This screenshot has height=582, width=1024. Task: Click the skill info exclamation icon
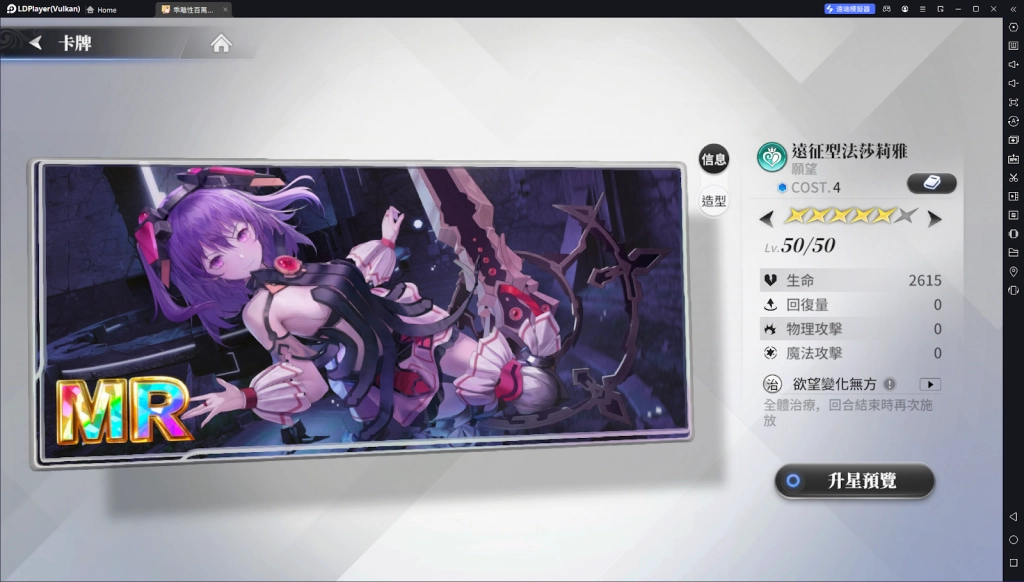890,384
